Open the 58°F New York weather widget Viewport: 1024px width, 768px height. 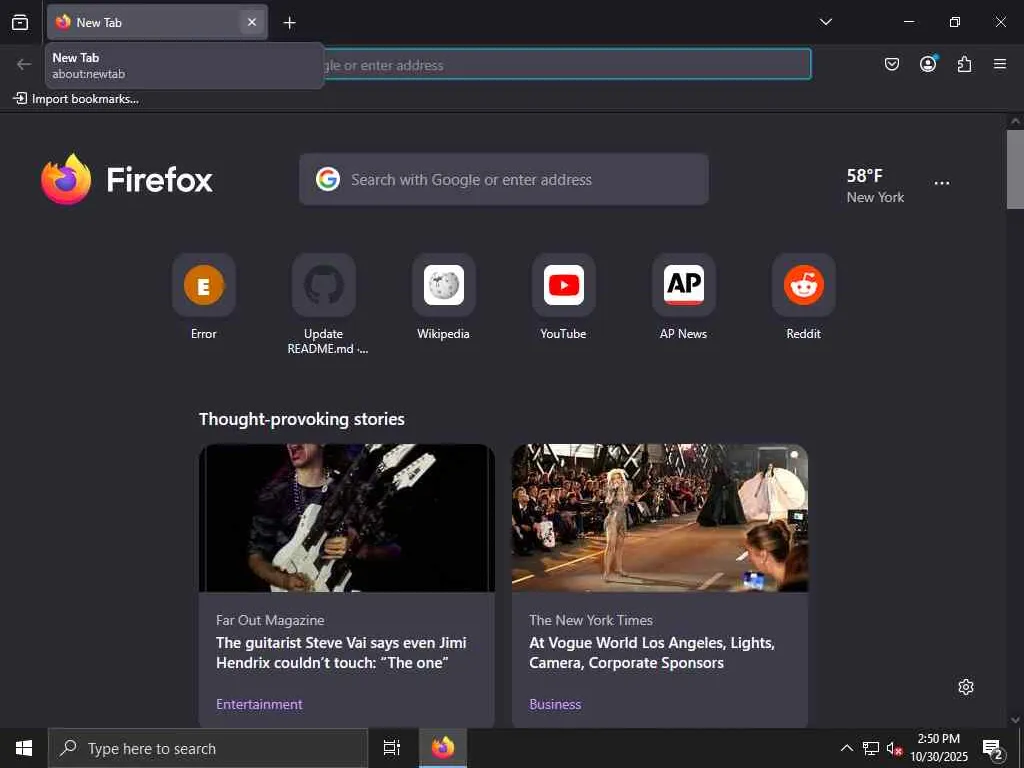tap(875, 185)
